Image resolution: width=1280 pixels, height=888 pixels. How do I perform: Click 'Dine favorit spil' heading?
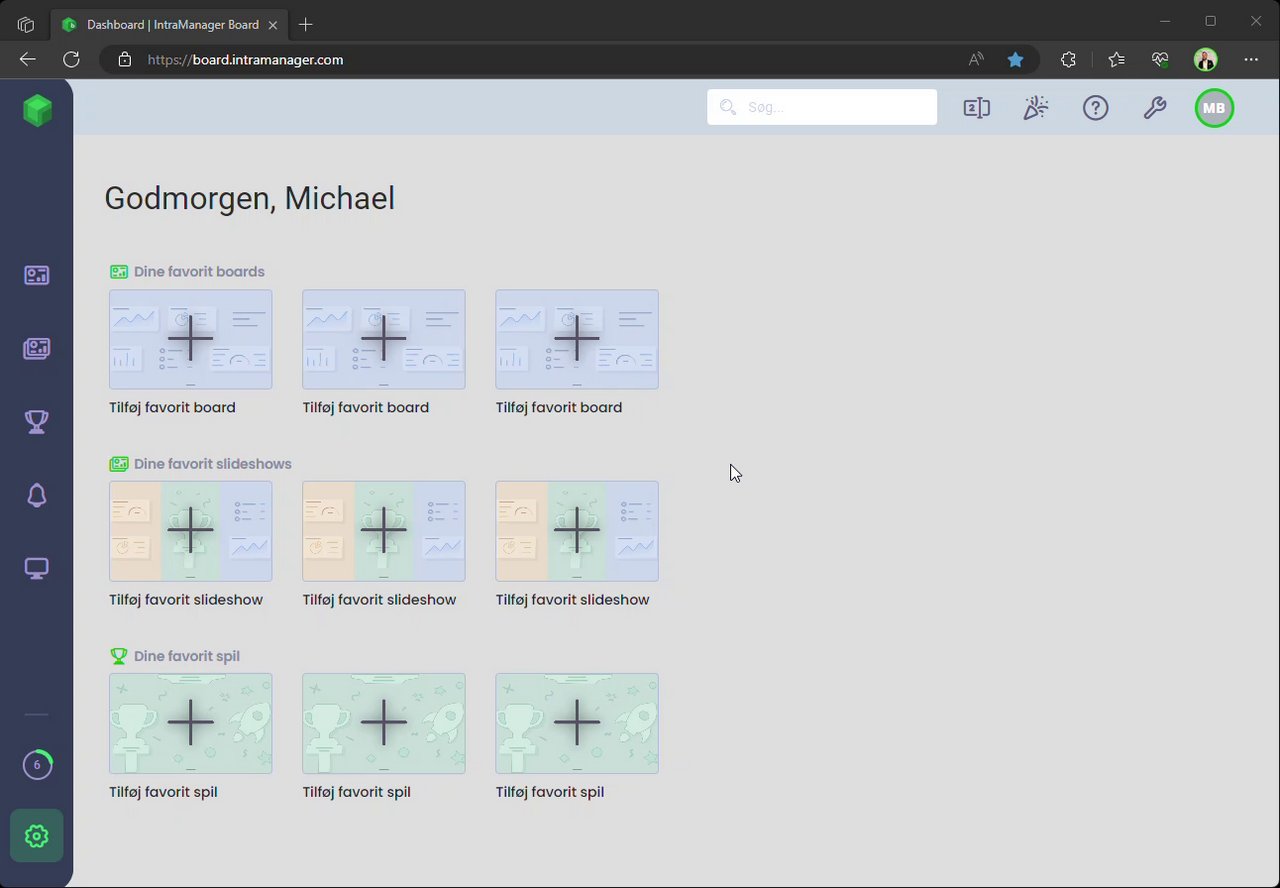point(187,656)
